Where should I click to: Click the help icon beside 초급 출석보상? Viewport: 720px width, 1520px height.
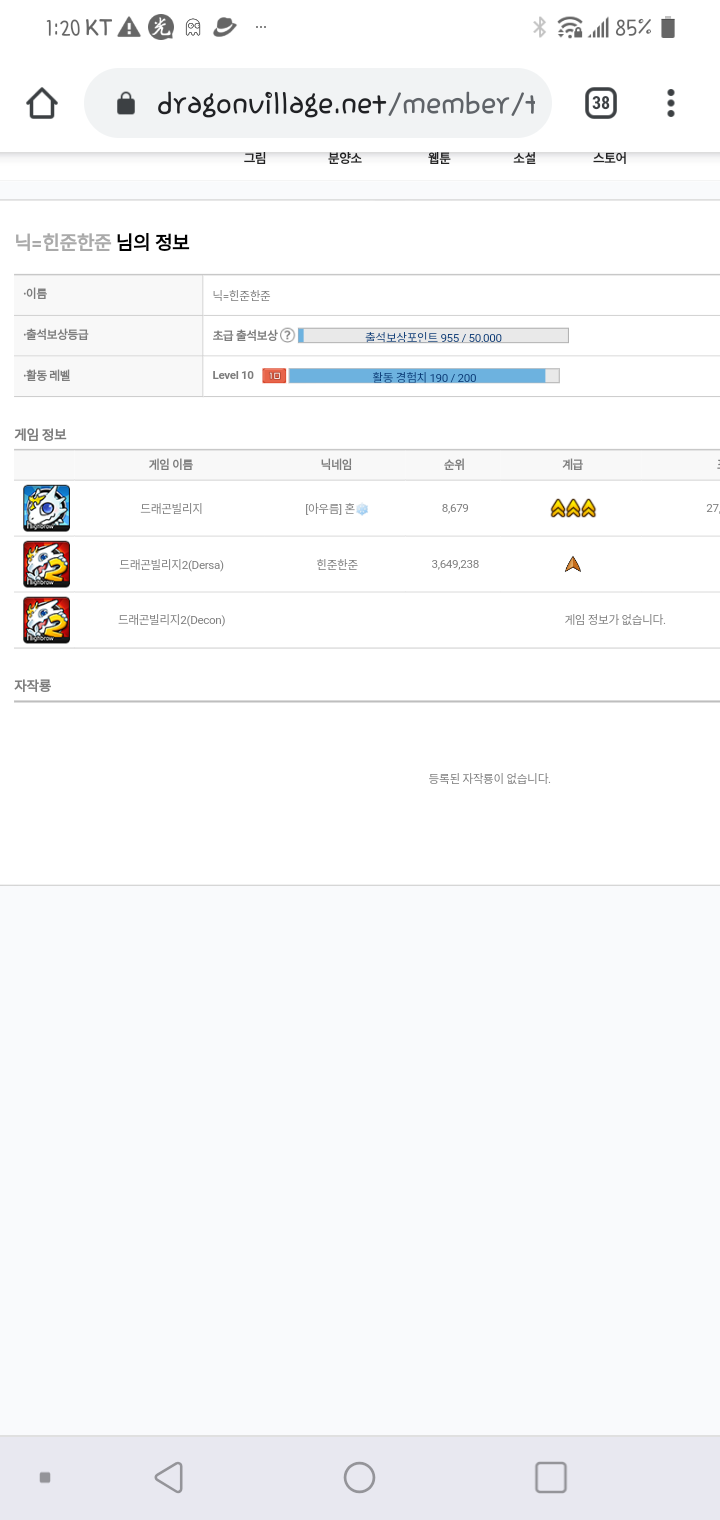287,336
